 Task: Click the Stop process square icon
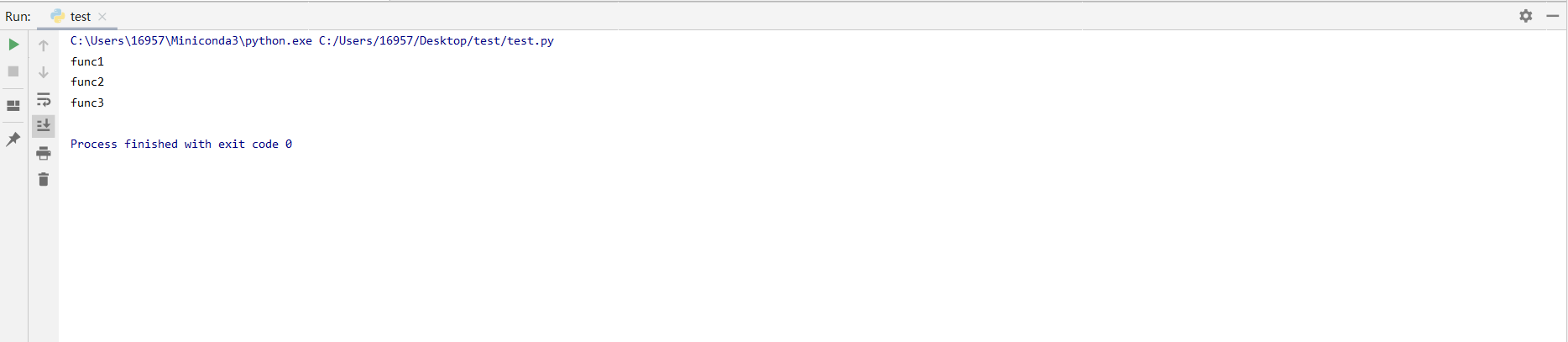(x=13, y=71)
